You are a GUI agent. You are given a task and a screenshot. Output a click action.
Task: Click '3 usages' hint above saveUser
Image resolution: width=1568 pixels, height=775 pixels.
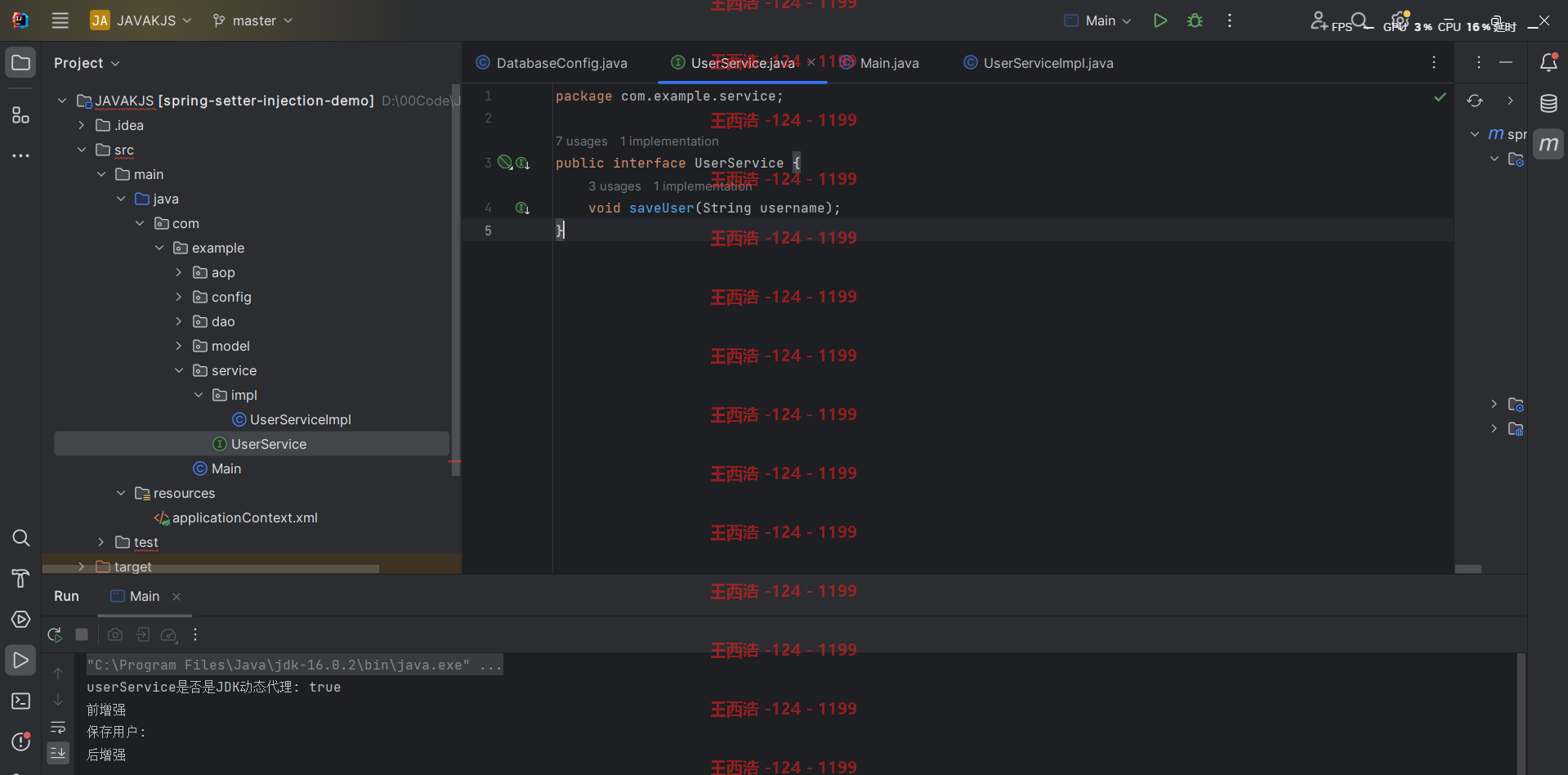pos(614,186)
